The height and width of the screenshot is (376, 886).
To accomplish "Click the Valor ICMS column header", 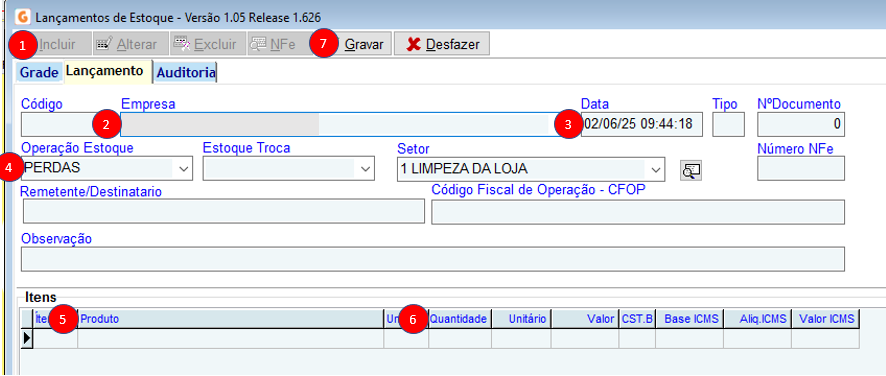I will click(826, 319).
